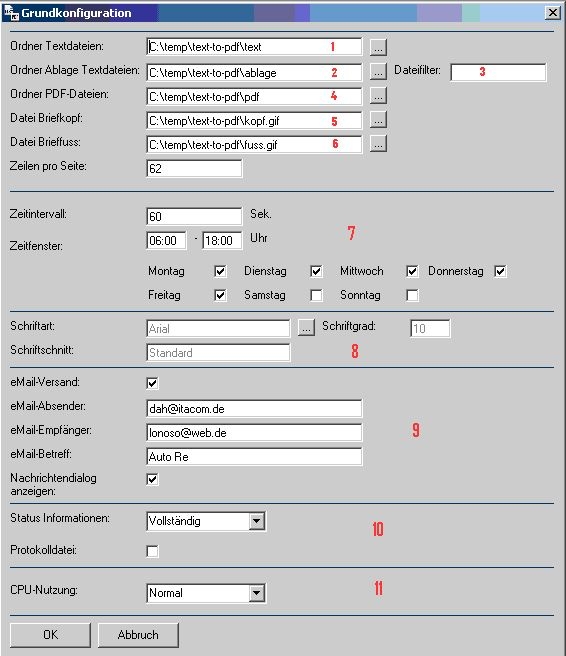Screen dimensions: 566x656
Task: Click the eMail-Betreff text field
Action: click(254, 456)
